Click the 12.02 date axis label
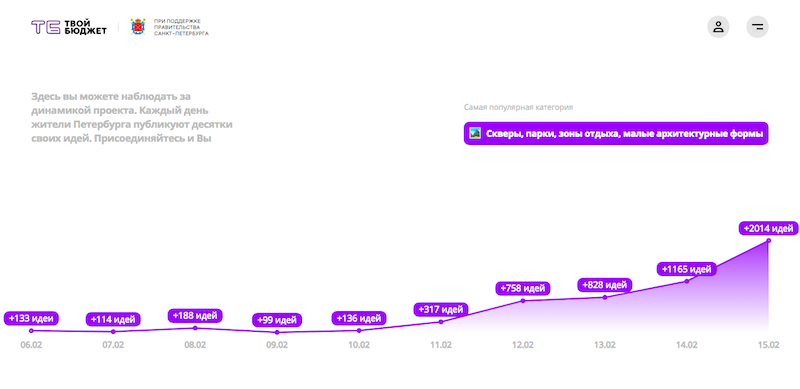Viewport: 800px width, 389px height. (523, 345)
